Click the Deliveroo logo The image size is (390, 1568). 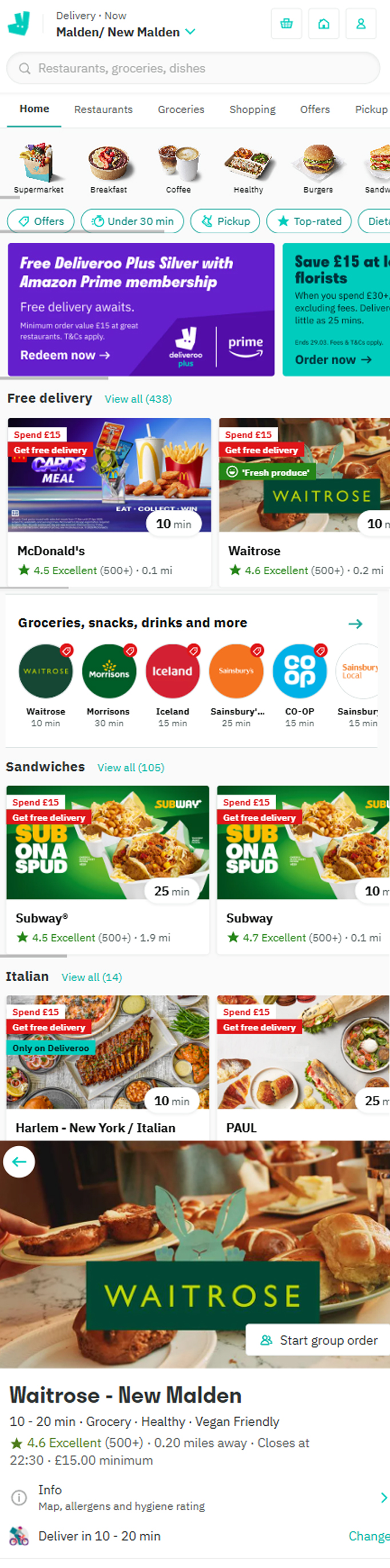pos(19,24)
